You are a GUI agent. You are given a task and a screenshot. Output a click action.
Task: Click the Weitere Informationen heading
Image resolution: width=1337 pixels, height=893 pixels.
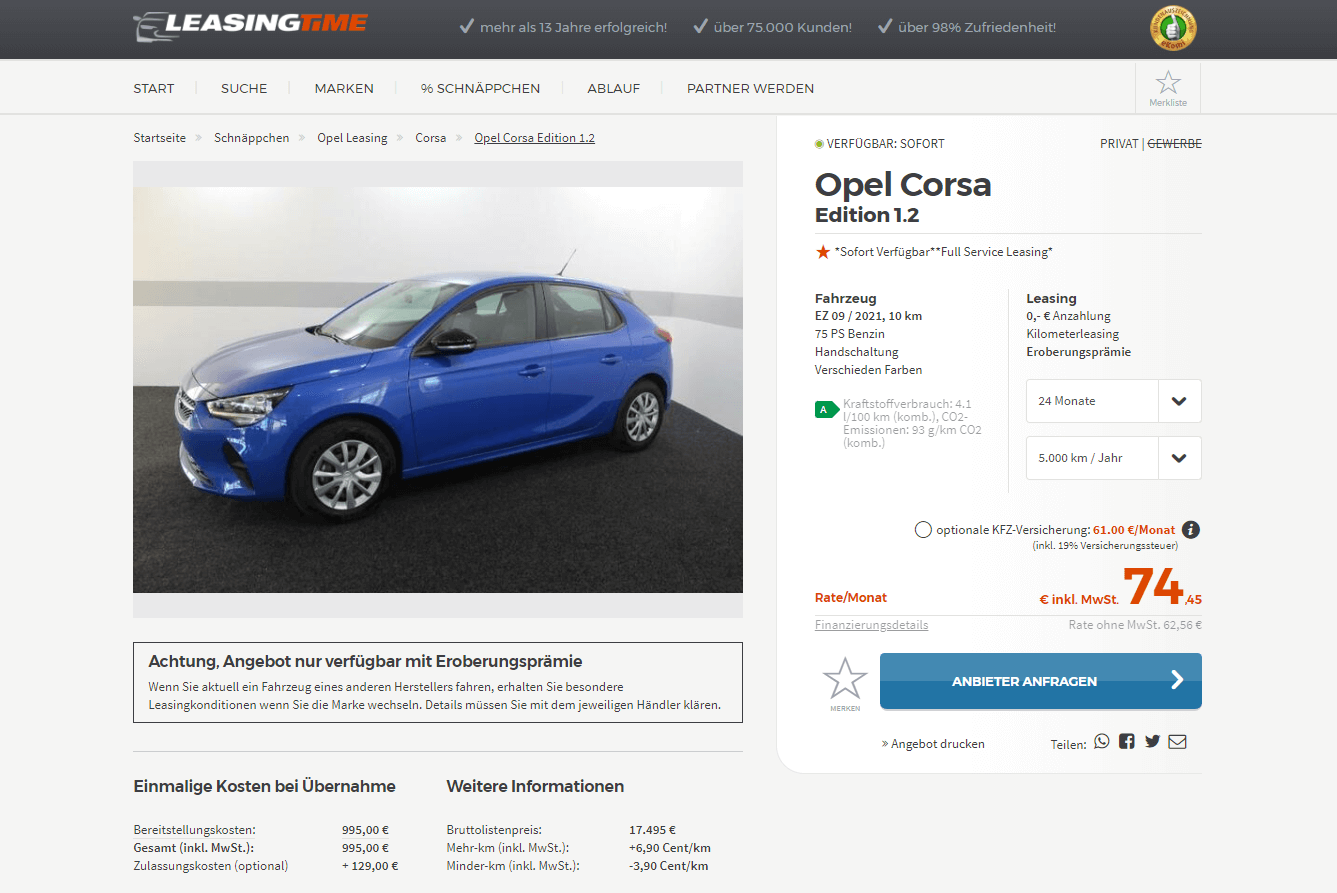[x=535, y=786]
